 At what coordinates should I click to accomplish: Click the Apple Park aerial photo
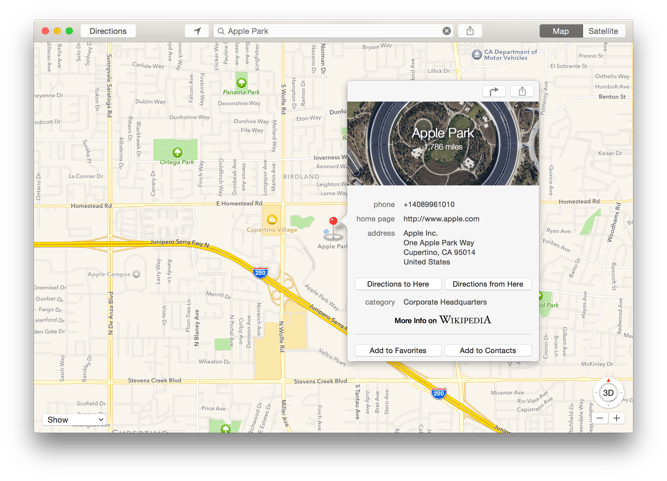[443, 143]
